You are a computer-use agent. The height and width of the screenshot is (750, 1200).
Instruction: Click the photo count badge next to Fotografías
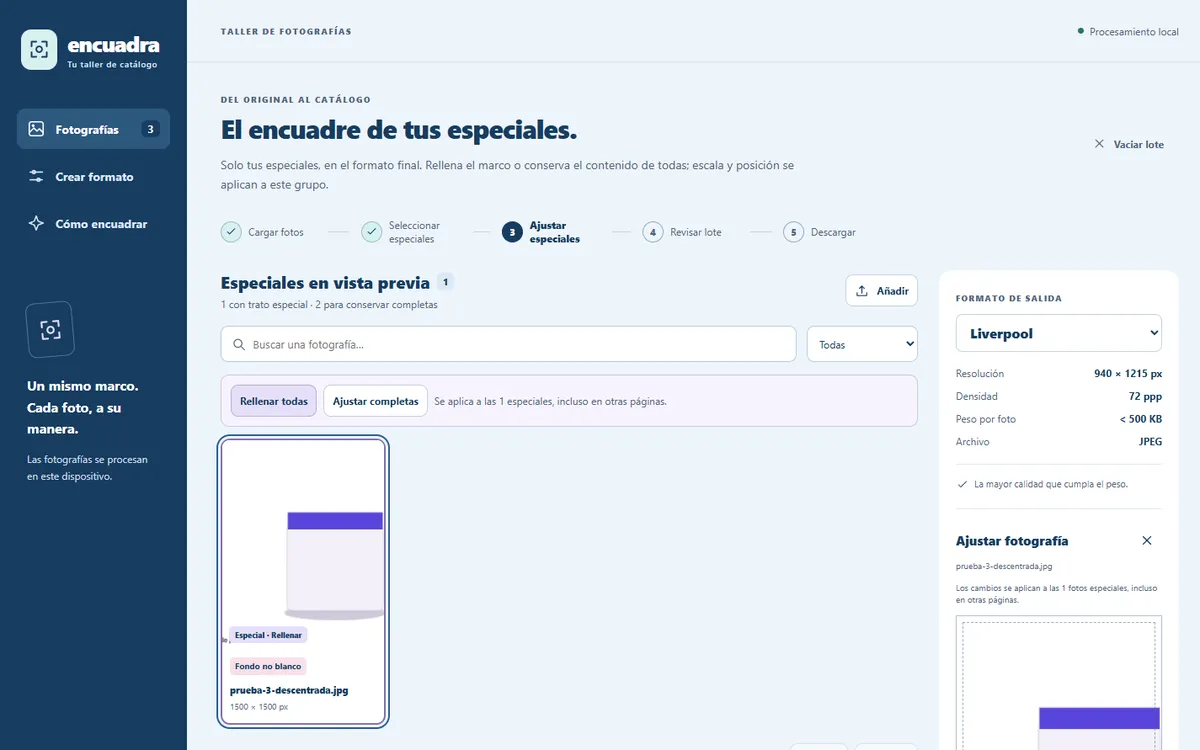150,129
